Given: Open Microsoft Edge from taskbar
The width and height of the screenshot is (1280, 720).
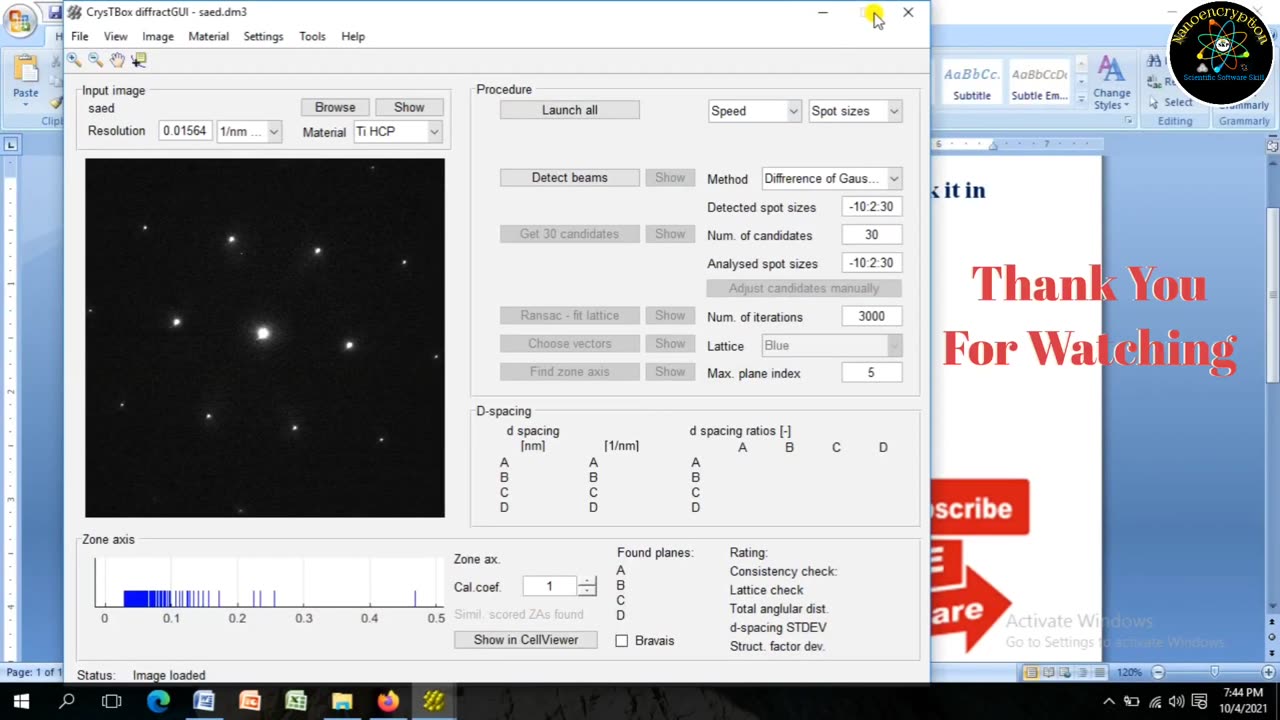Looking at the screenshot, I should 158,702.
